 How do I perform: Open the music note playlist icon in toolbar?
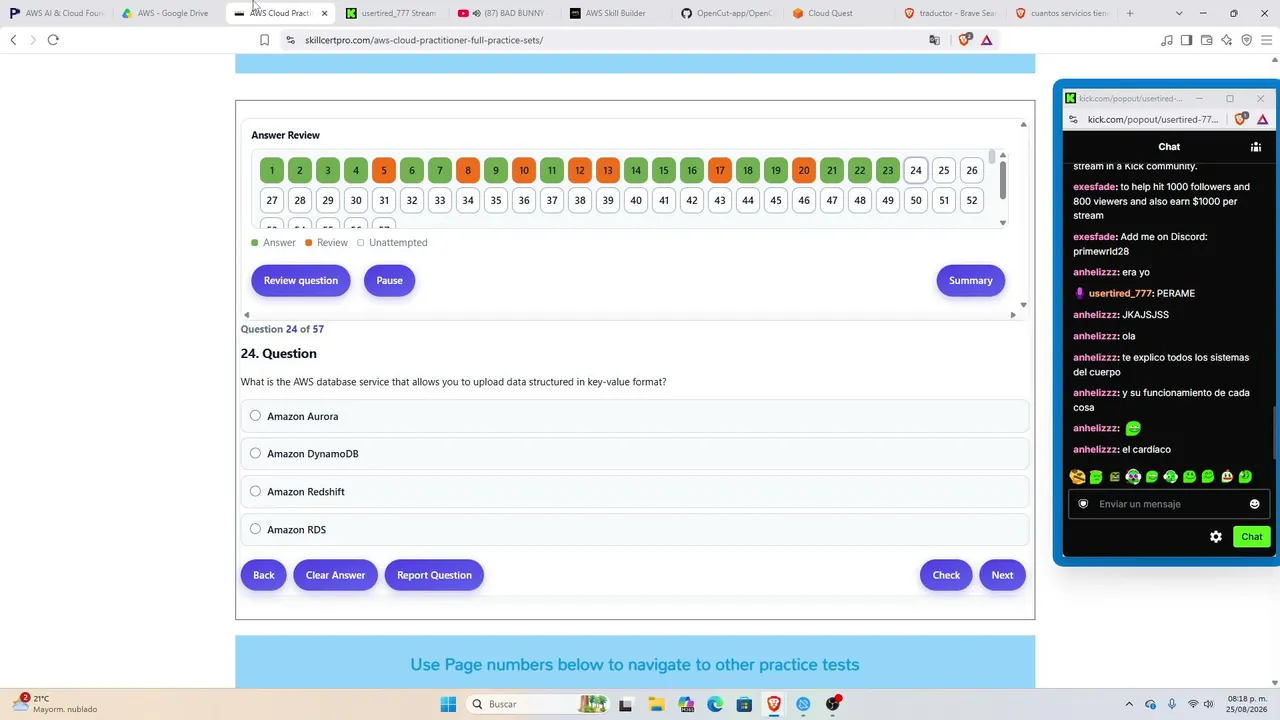click(x=1167, y=40)
